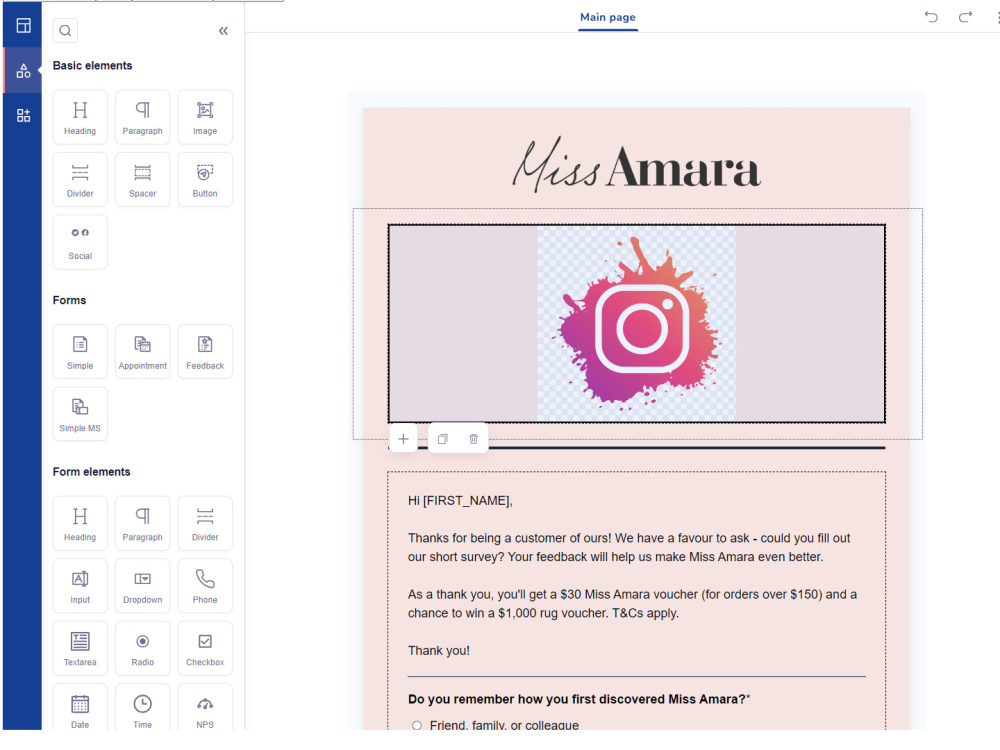
Task: Add a basic Paragraph element
Action: [x=142, y=117]
